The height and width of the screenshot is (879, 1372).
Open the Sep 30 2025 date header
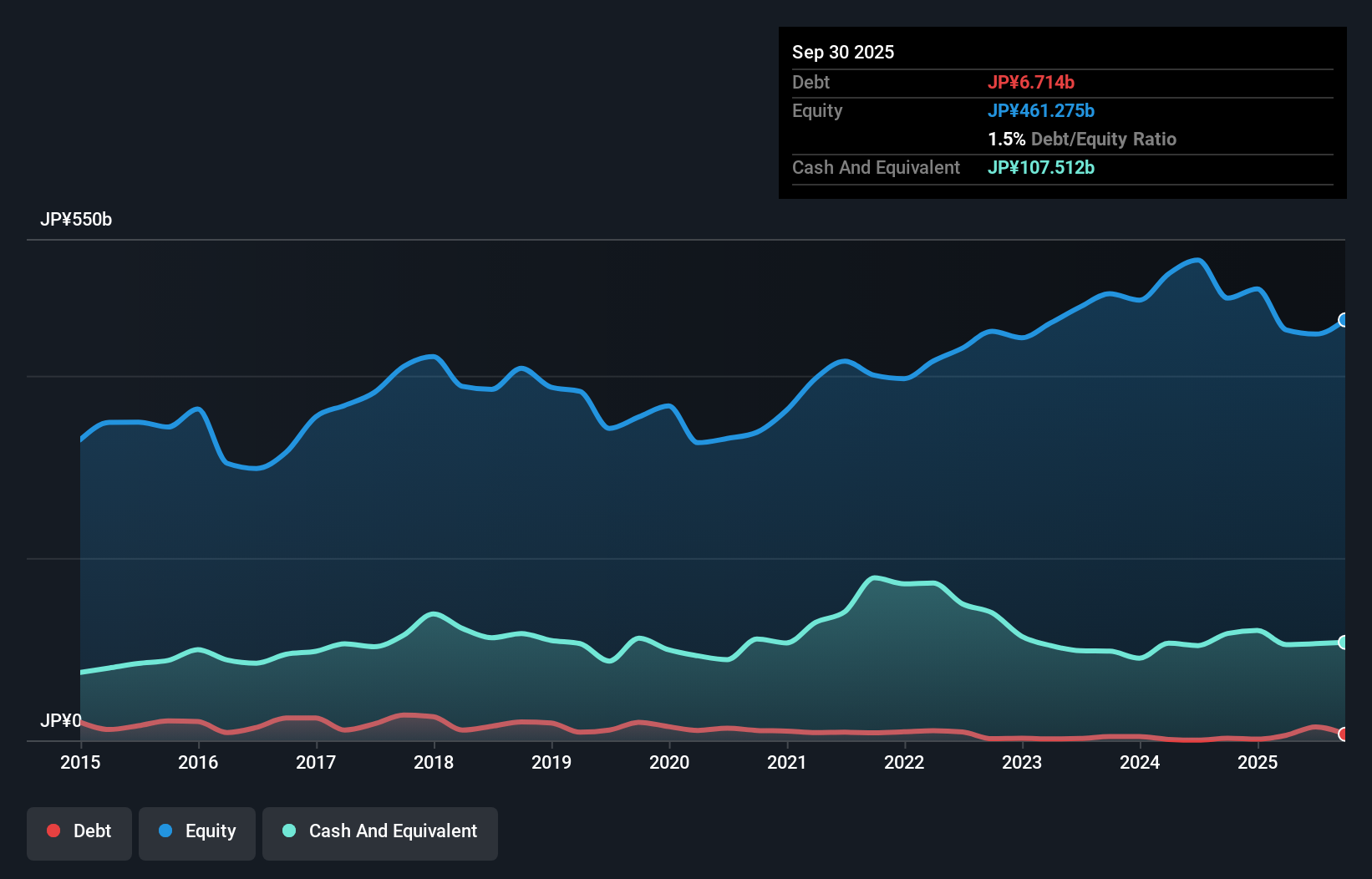coord(843,52)
